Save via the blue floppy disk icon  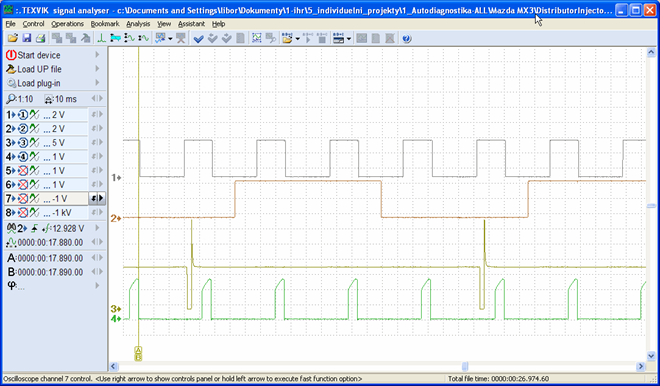coord(27,38)
